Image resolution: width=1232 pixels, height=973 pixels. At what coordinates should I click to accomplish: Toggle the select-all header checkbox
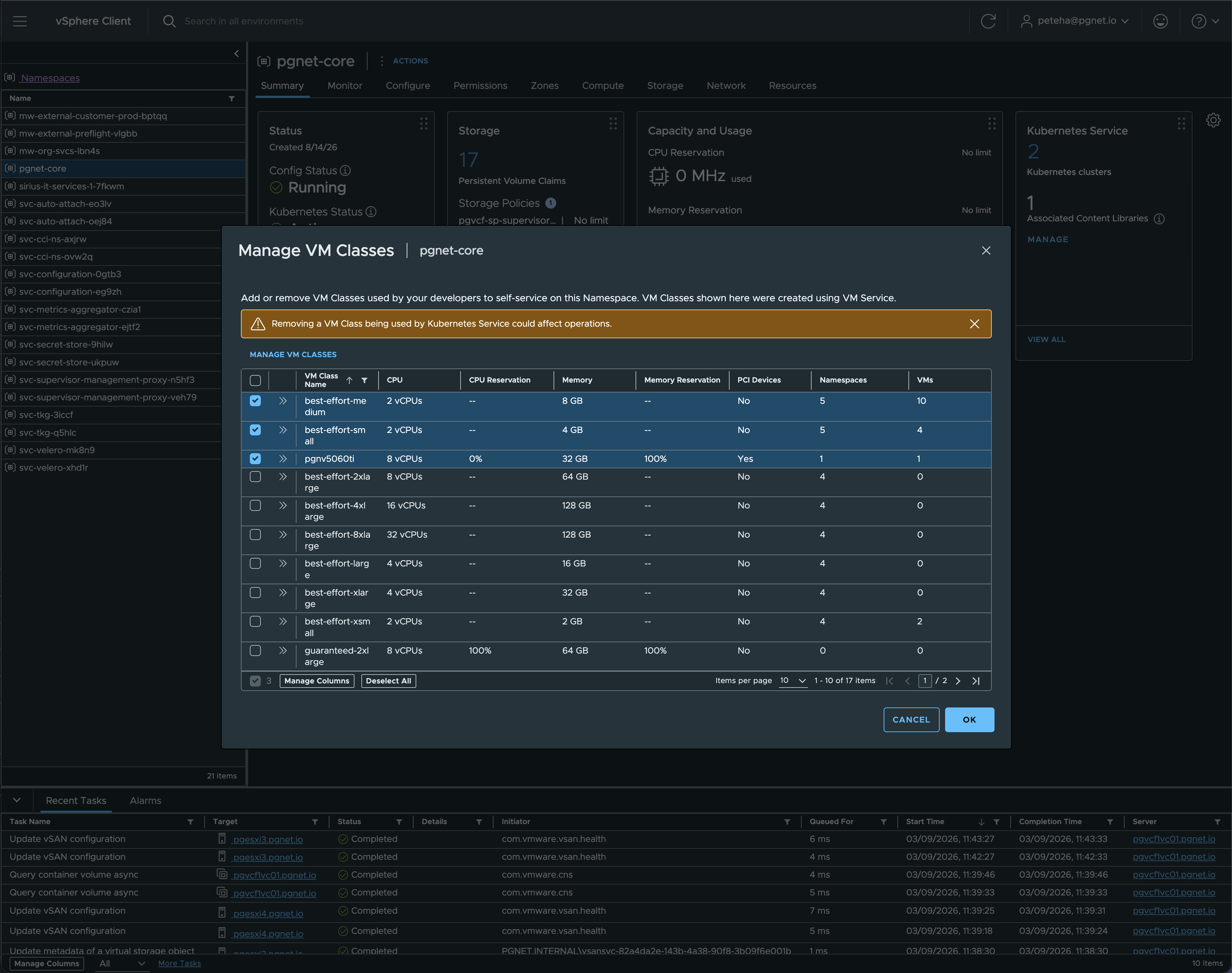point(255,380)
